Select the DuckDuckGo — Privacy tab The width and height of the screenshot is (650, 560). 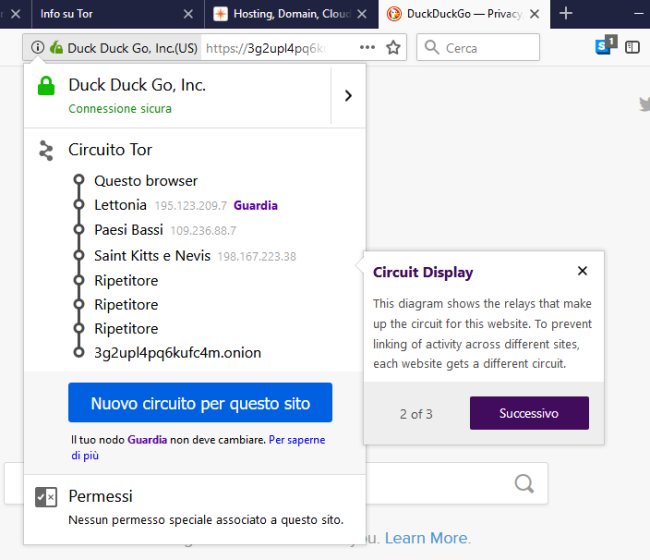pyautogui.click(x=464, y=14)
